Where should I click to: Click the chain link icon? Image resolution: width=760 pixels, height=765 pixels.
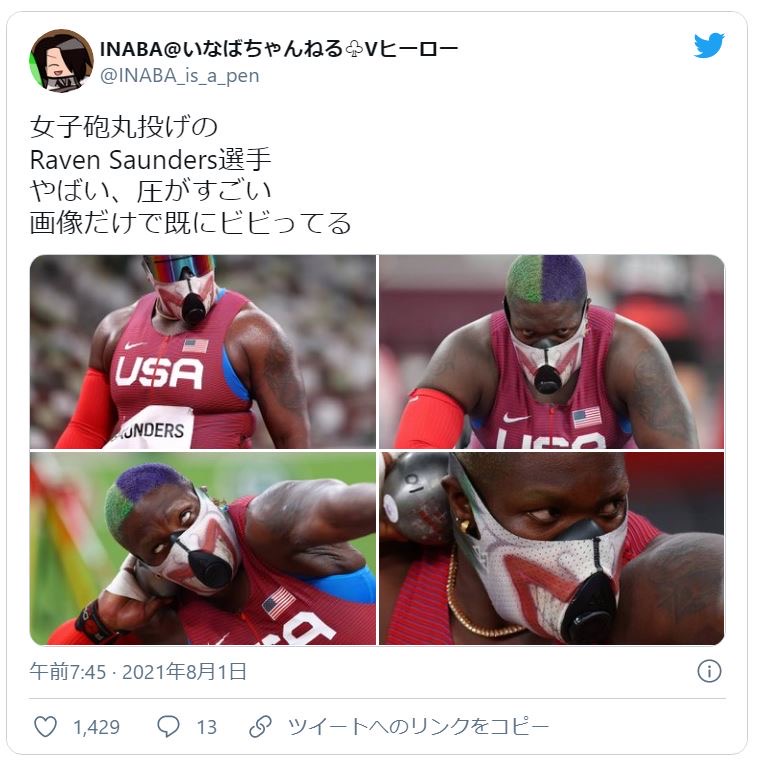click(x=260, y=726)
